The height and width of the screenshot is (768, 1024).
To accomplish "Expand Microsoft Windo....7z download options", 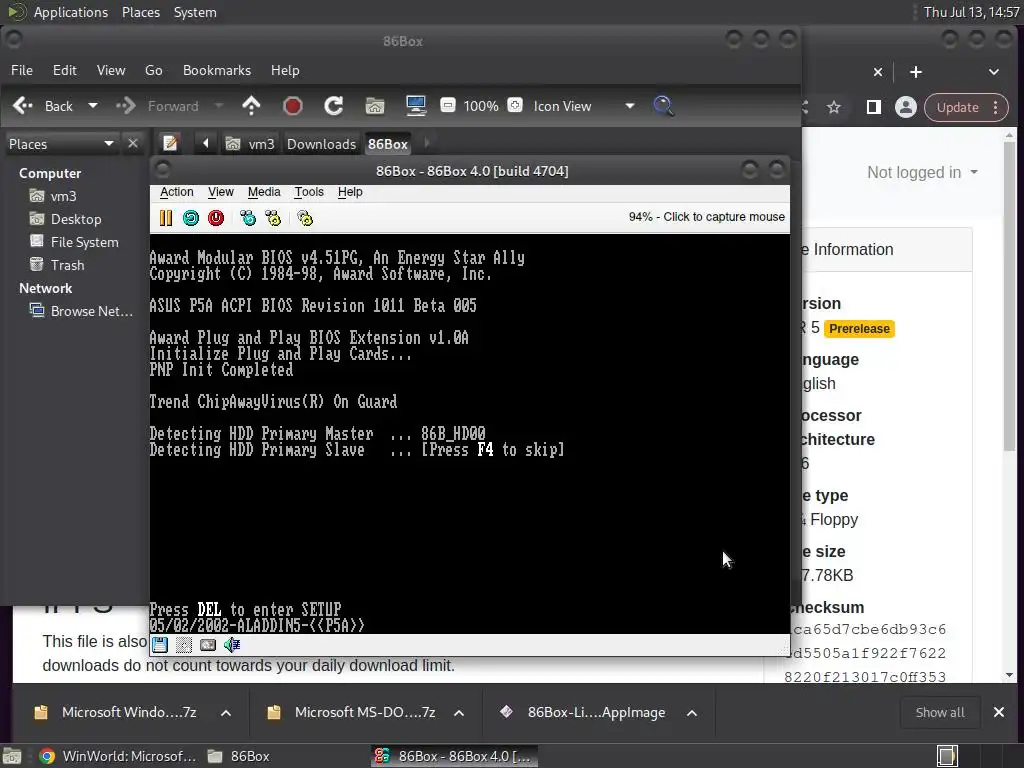I will pyautogui.click(x=226, y=712).
